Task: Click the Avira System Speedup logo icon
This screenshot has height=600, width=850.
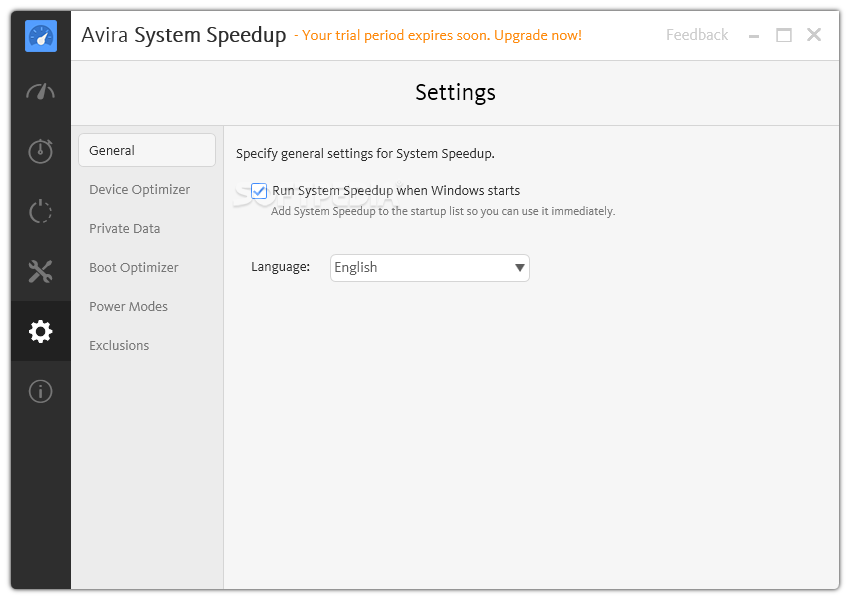Action: coord(41,36)
